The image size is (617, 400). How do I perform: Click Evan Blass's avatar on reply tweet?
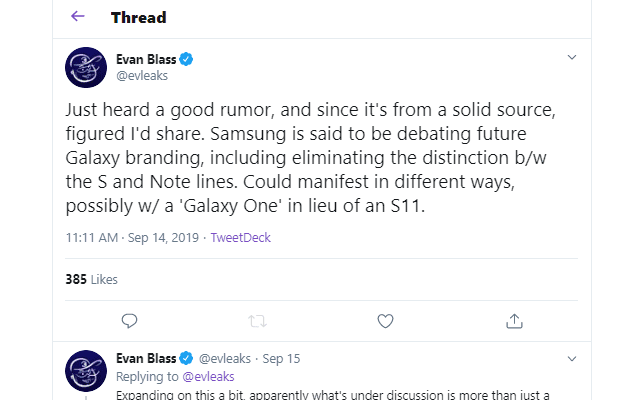(x=86, y=369)
